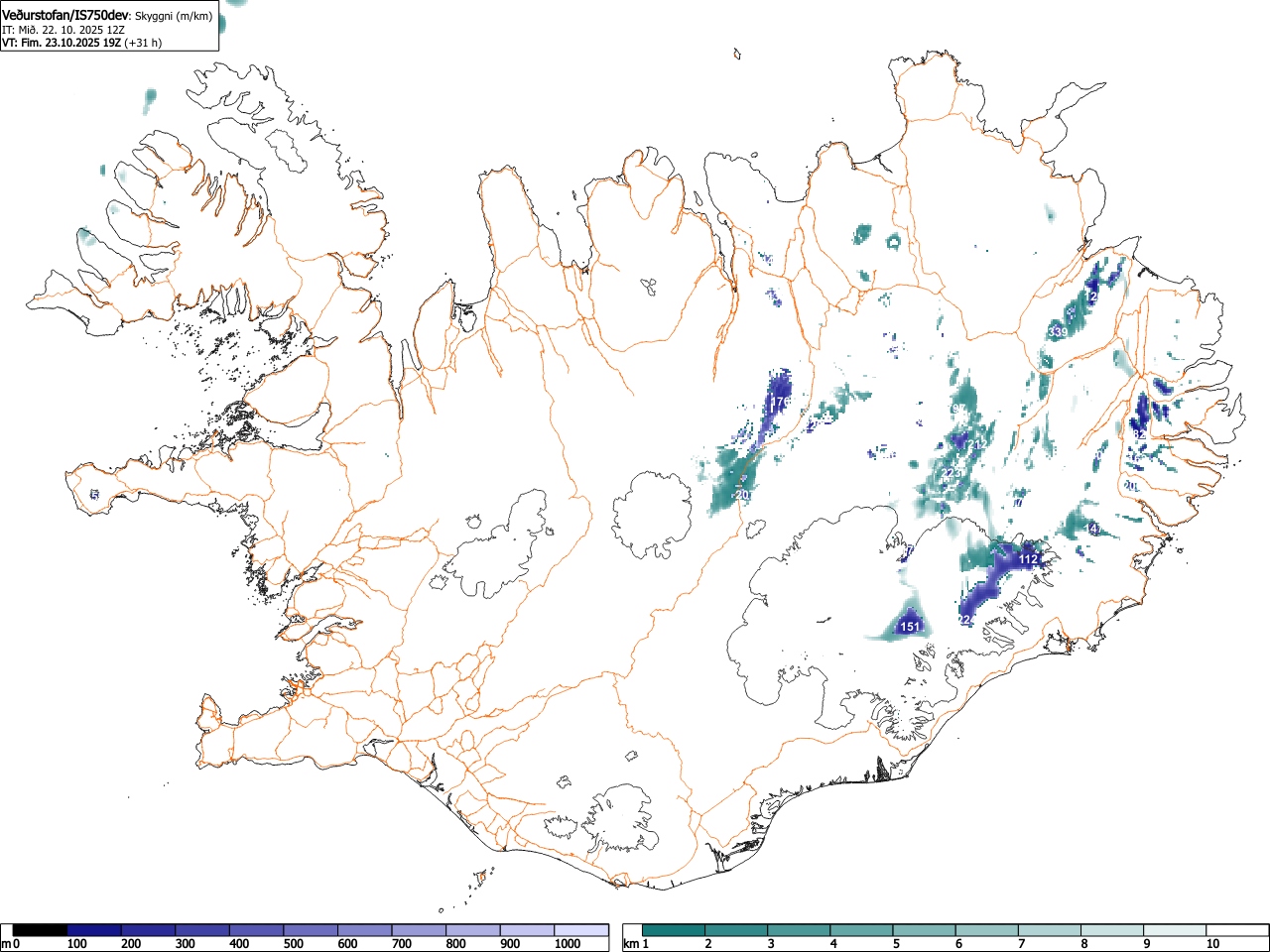Click the "100" tick on meter scale
The image size is (1270, 952).
[76, 944]
